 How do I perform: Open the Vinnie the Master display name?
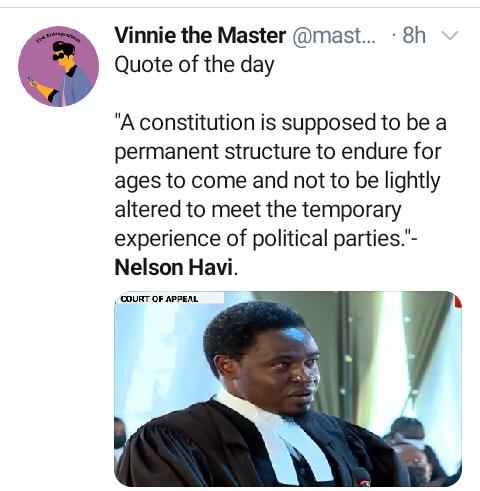point(200,35)
